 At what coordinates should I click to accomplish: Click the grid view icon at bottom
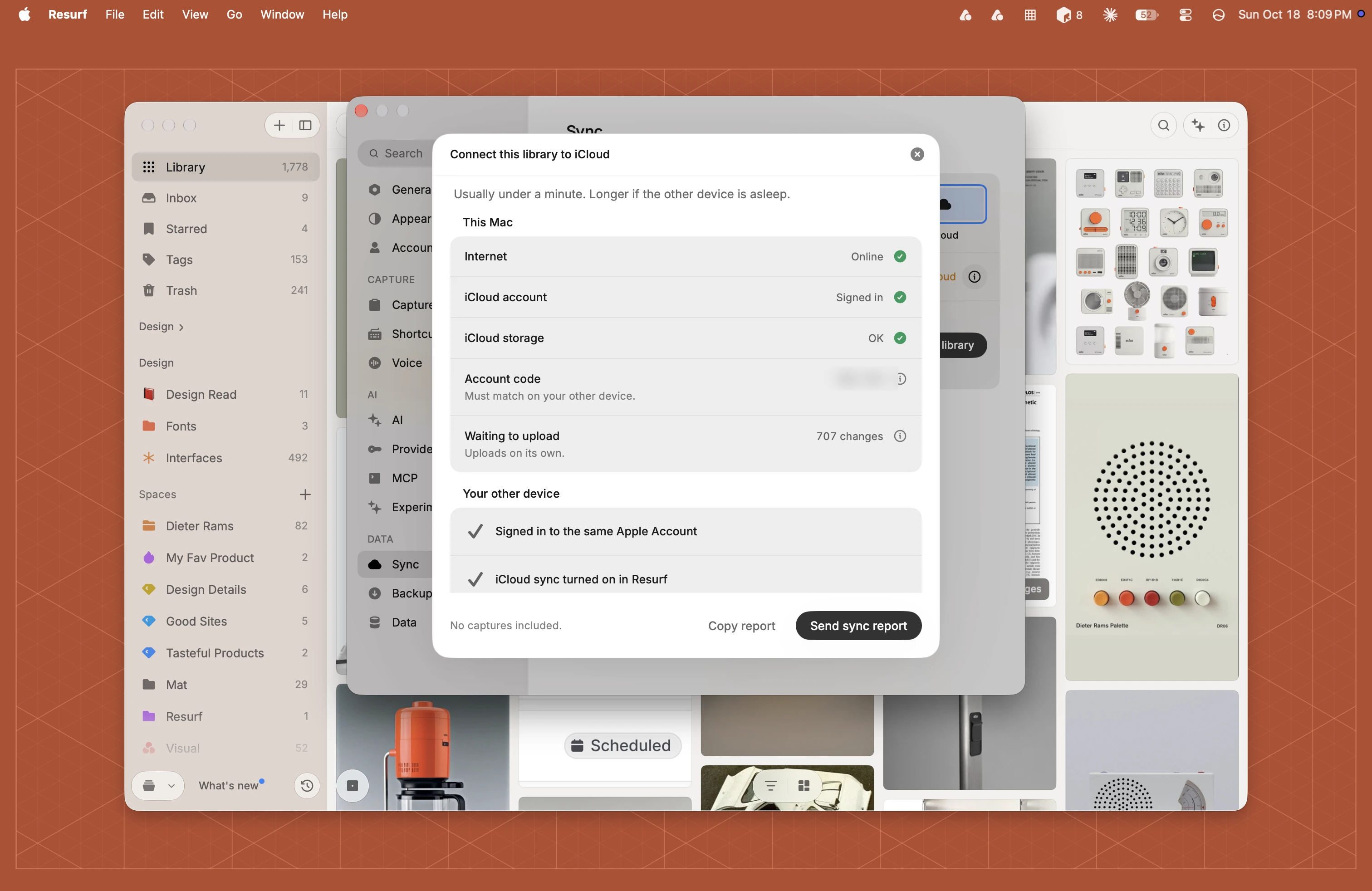pyautogui.click(x=804, y=786)
